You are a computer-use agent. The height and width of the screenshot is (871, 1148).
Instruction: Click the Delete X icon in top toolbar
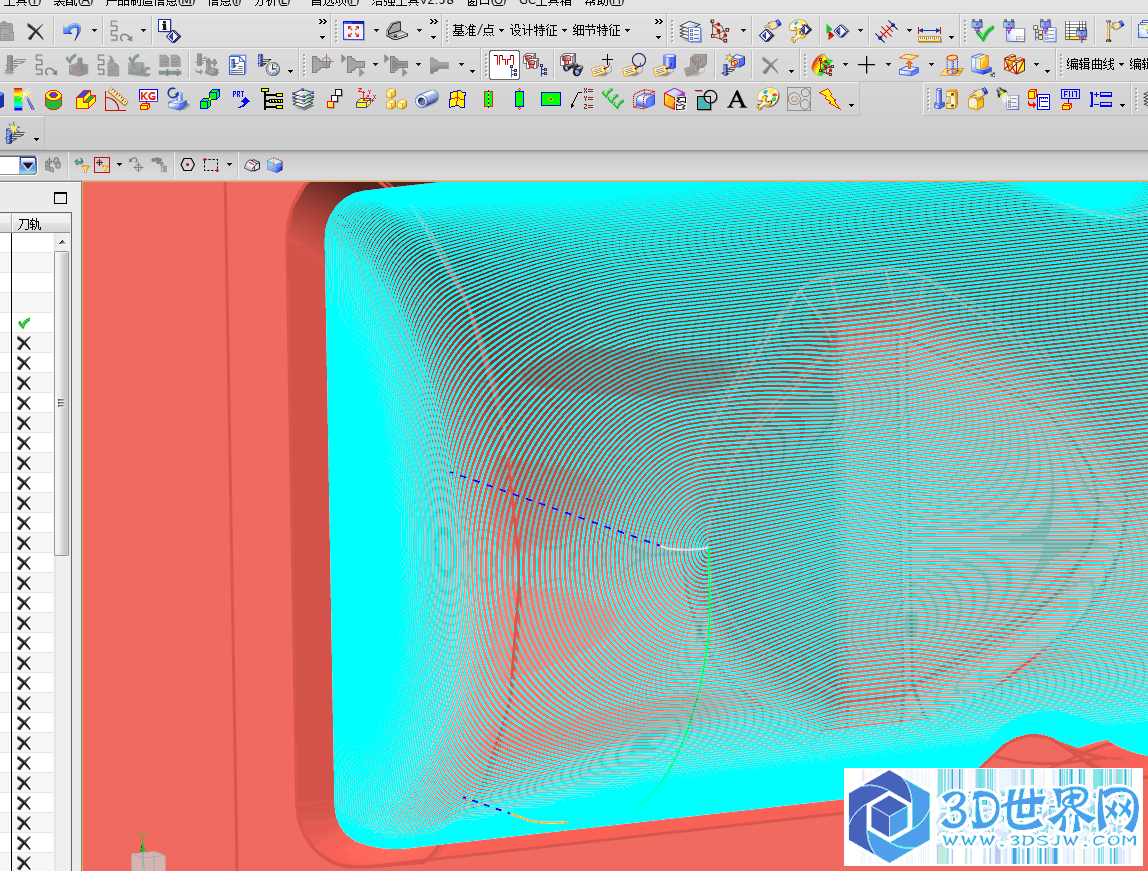coord(35,31)
